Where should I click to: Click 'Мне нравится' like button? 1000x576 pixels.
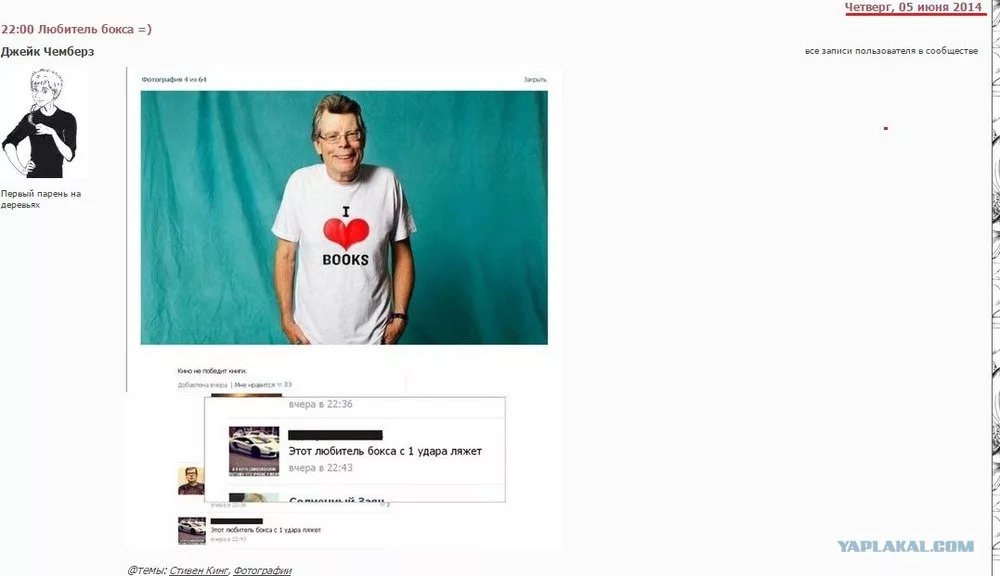pyautogui.click(x=254, y=385)
